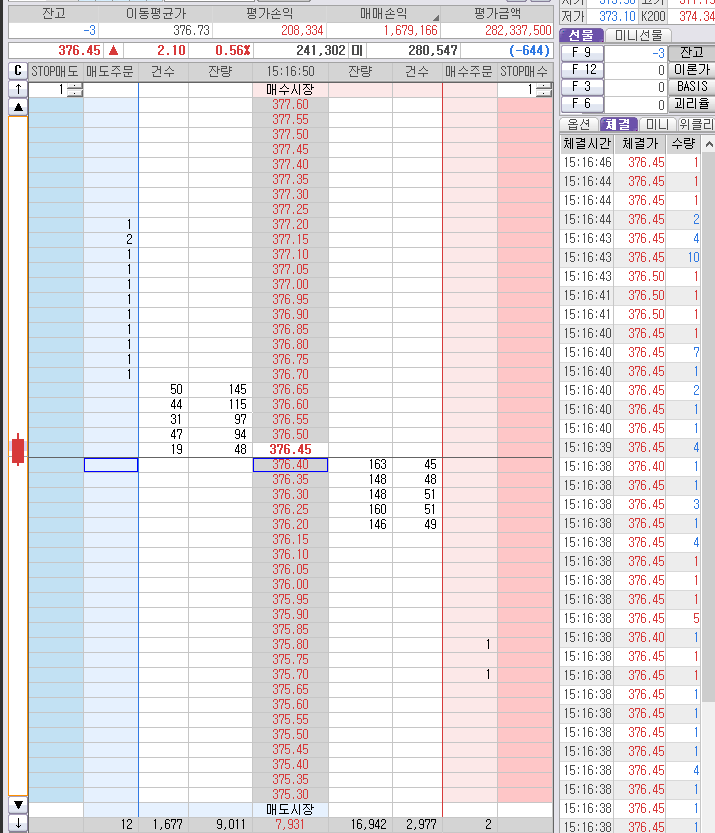The height and width of the screenshot is (833, 715).
Task: Click the highlighted 376.40 price cell
Action: pyautogui.click(x=290, y=464)
